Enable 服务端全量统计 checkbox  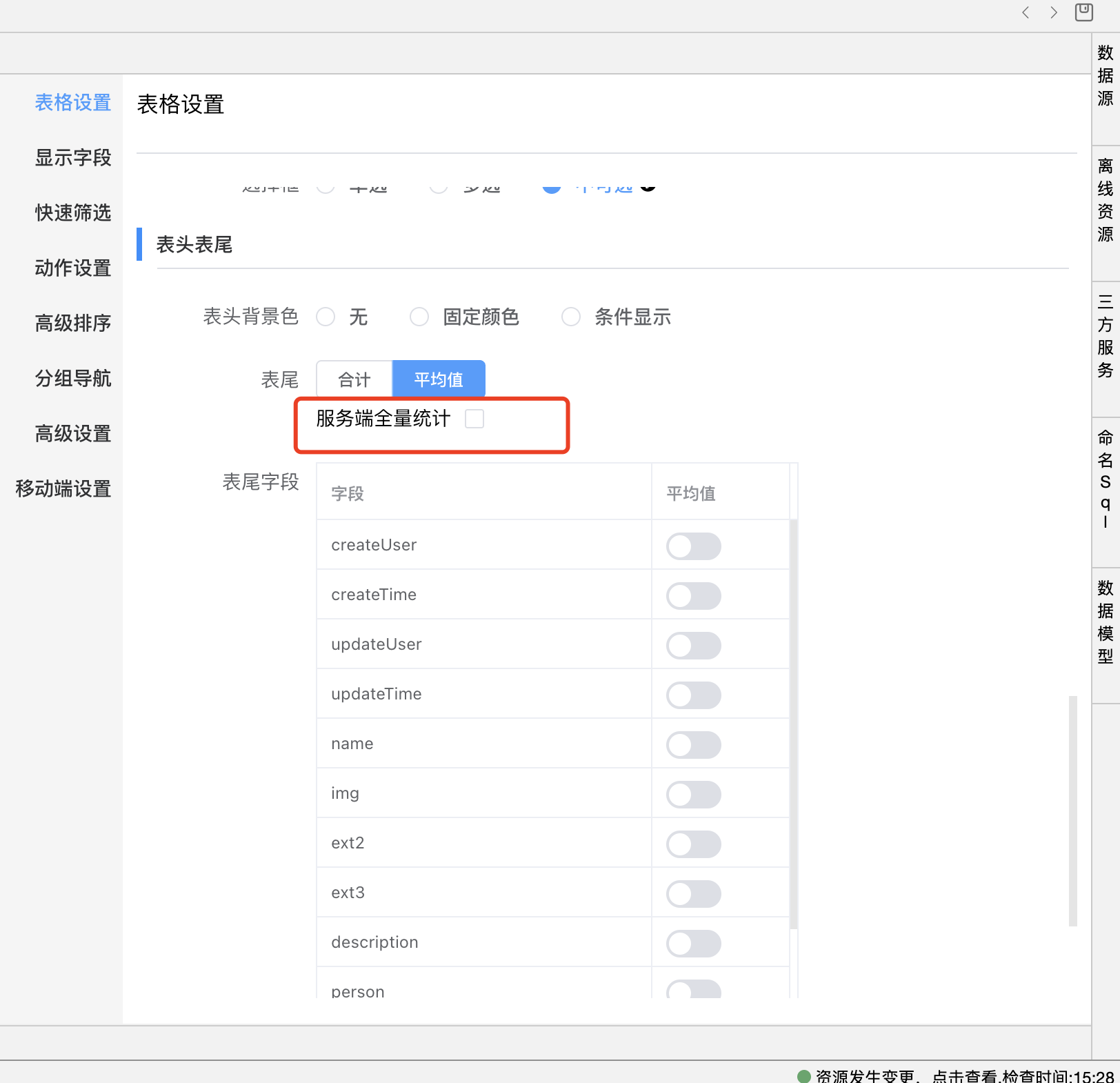click(x=474, y=419)
